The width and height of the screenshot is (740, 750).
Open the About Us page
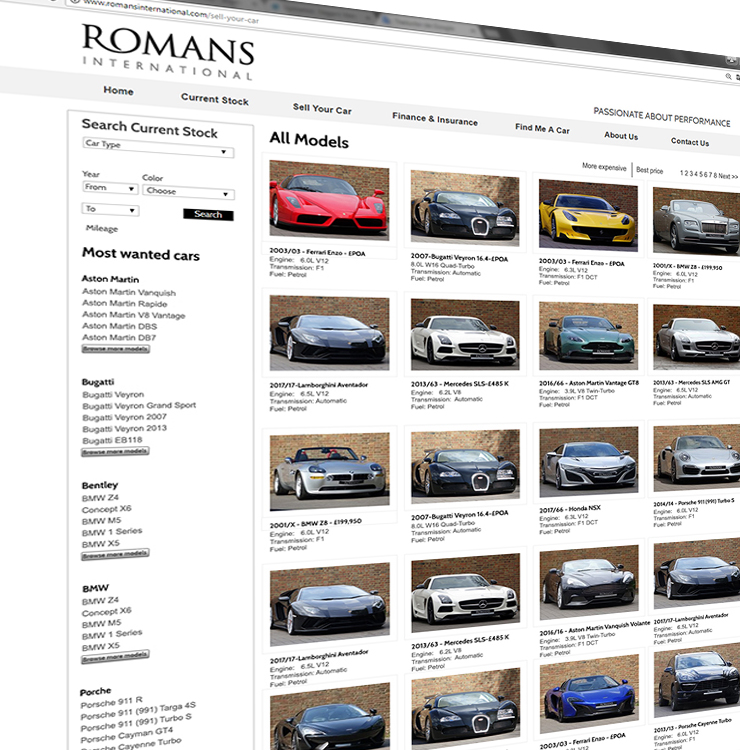(x=621, y=136)
